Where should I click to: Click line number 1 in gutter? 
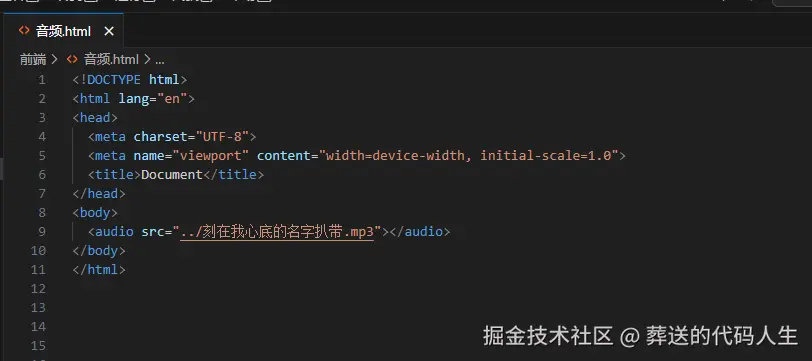click(41, 80)
